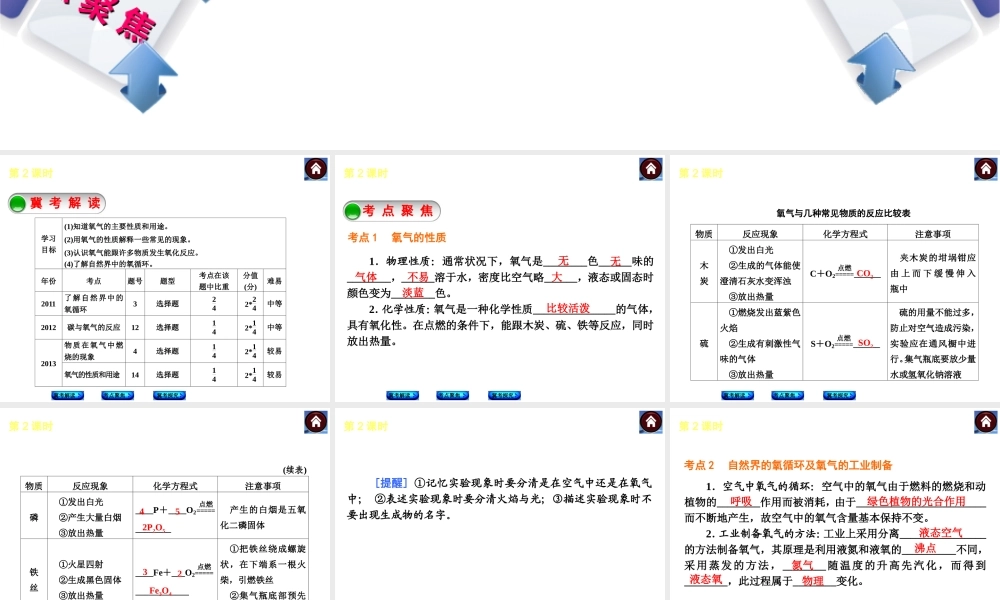Screen dimensions: 1000x600
Task: Click the right blue nav button under 冀考解读 table
Action: [169, 395]
